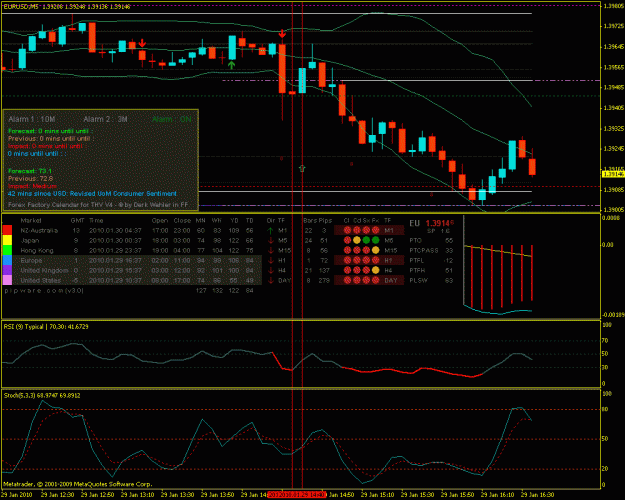Click the green Sx signal dot in M5 row

pos(366,240)
